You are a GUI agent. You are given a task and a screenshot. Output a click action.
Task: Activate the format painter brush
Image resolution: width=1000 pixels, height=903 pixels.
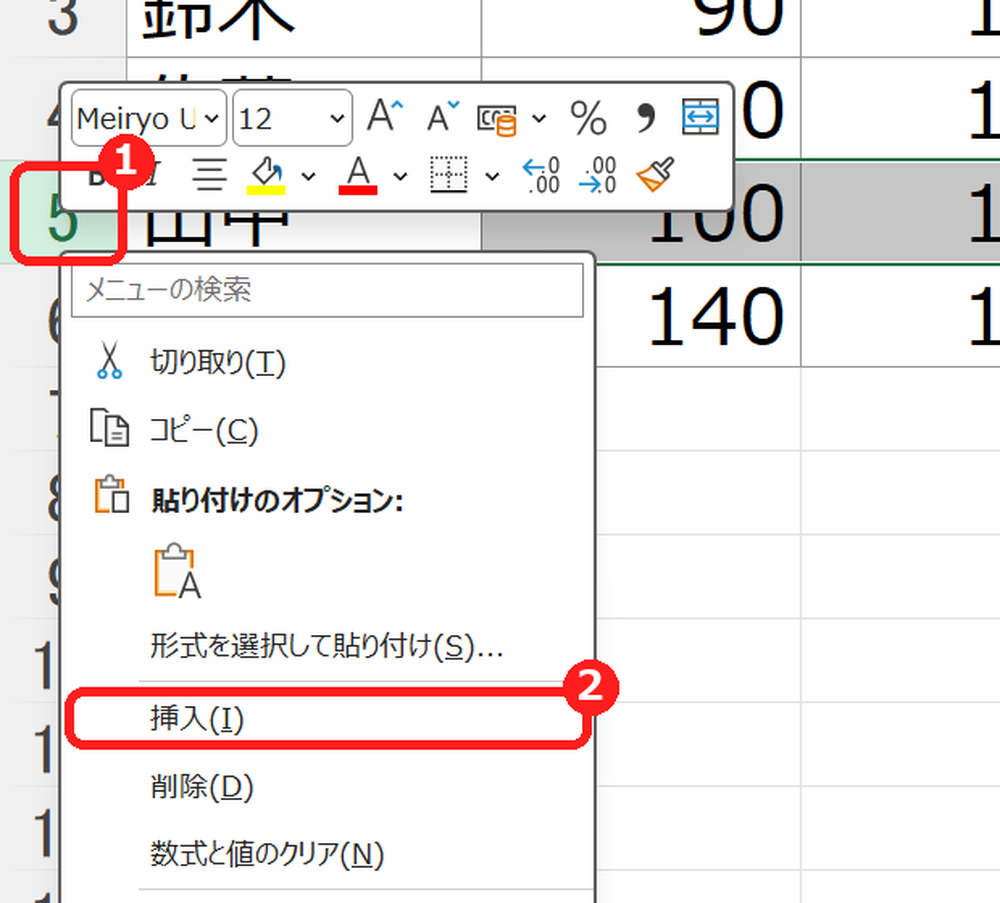coord(655,174)
